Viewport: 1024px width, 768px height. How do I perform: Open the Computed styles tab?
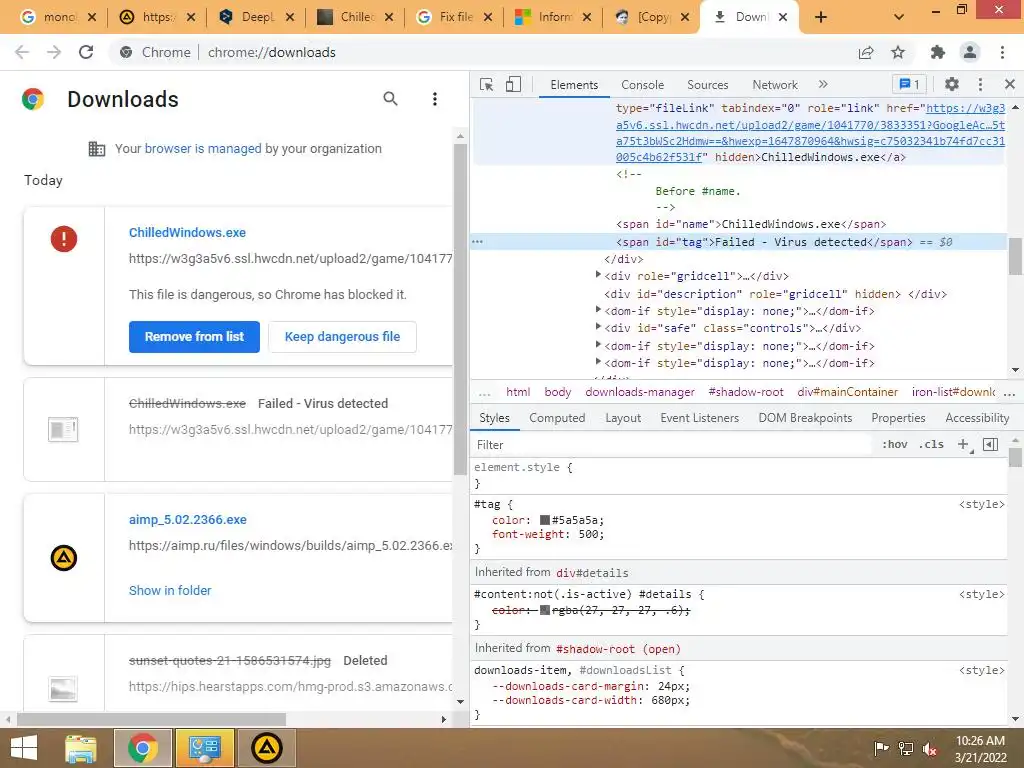(557, 418)
